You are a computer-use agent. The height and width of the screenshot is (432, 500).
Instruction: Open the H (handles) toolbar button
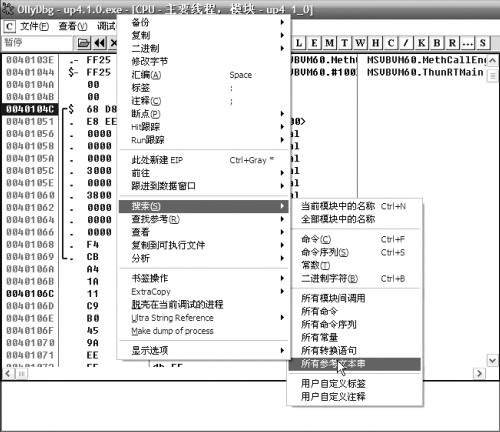pyautogui.click(x=376, y=43)
